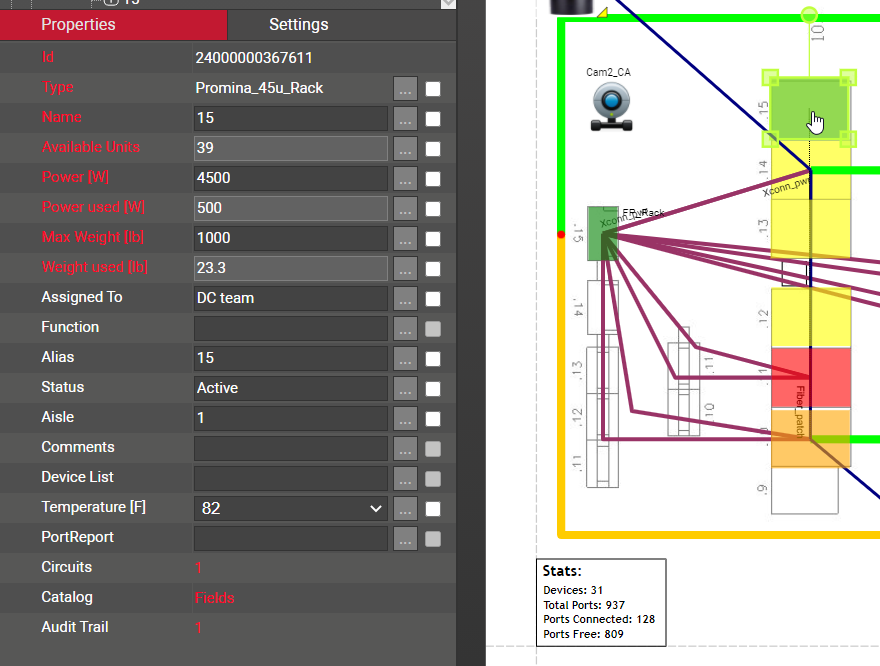
Task: Click the Alias input field
Action: (x=290, y=358)
